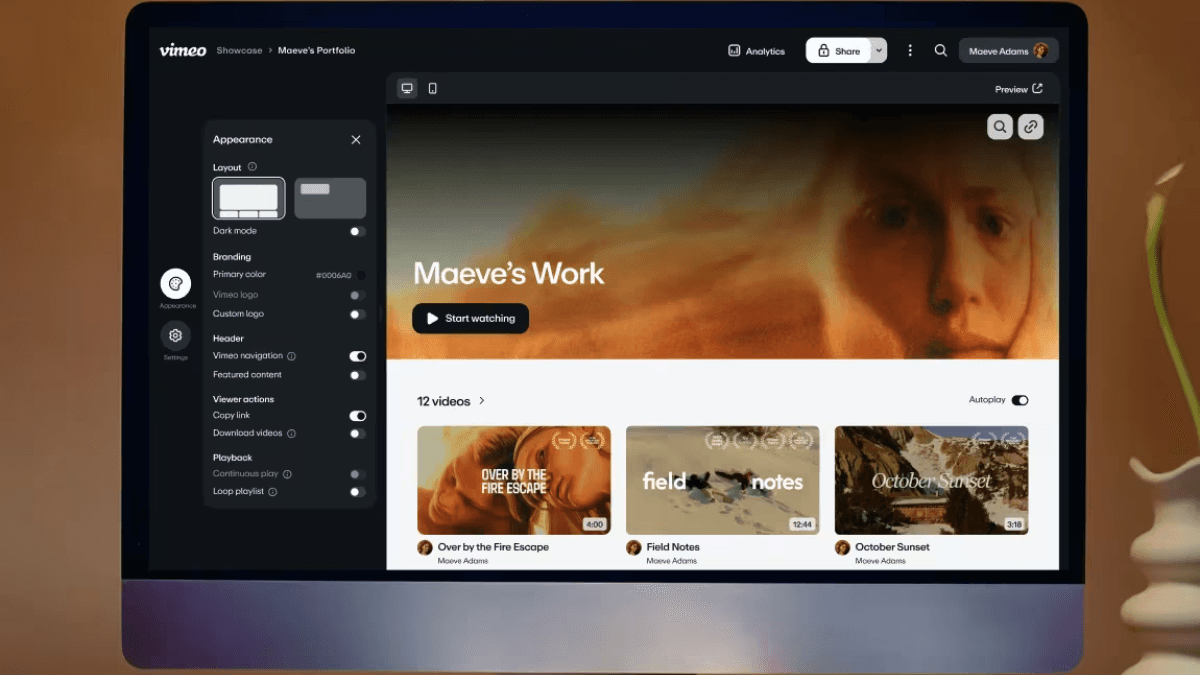
Task: Switch to desktop preview mode
Action: tap(407, 88)
